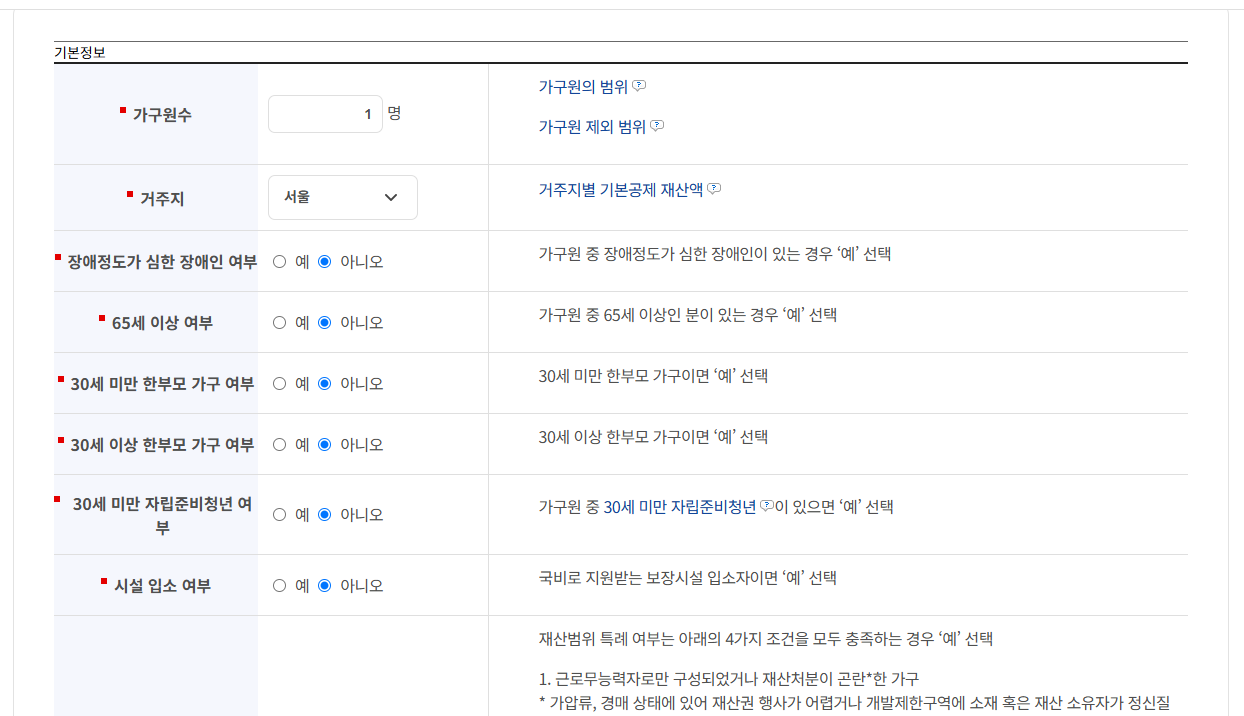Click the 65세 이상 여부 row label
1244x716 pixels.
162,323
